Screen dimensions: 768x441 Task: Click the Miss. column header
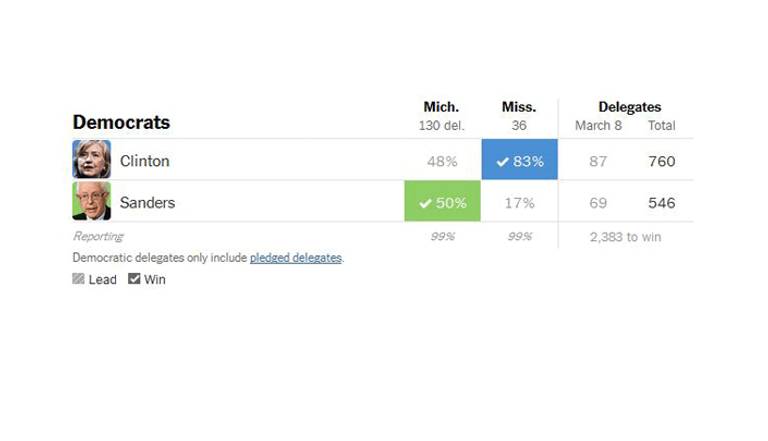coord(519,107)
